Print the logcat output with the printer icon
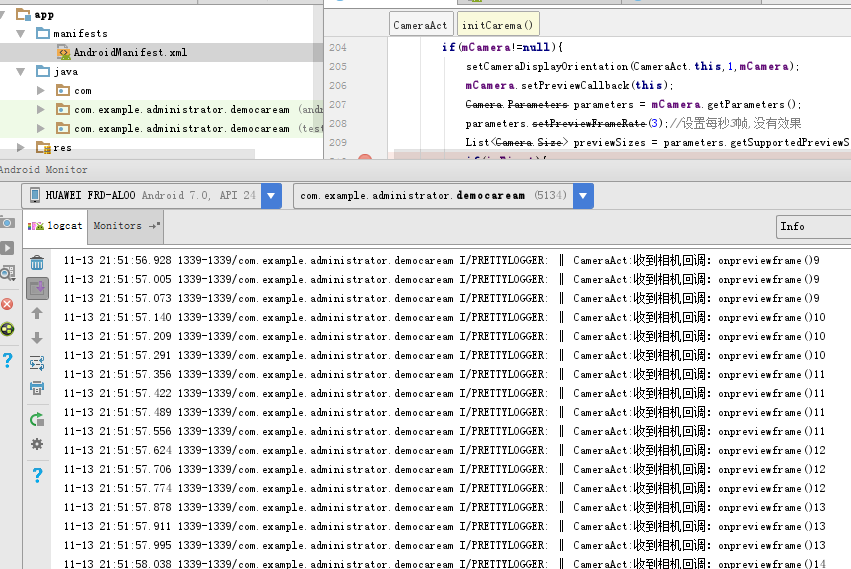The width and height of the screenshot is (851, 569). tap(37, 388)
